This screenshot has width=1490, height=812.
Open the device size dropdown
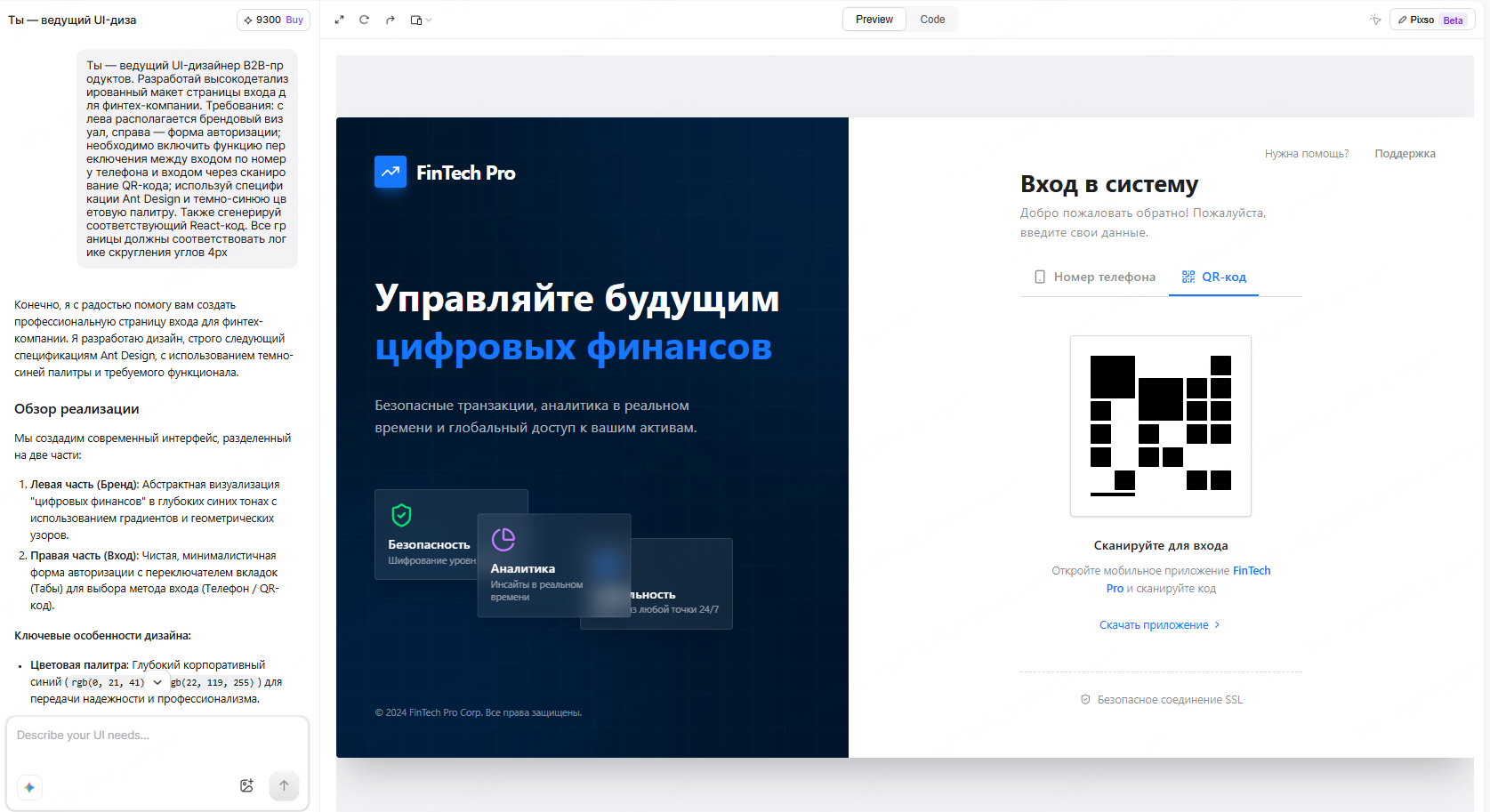click(420, 20)
